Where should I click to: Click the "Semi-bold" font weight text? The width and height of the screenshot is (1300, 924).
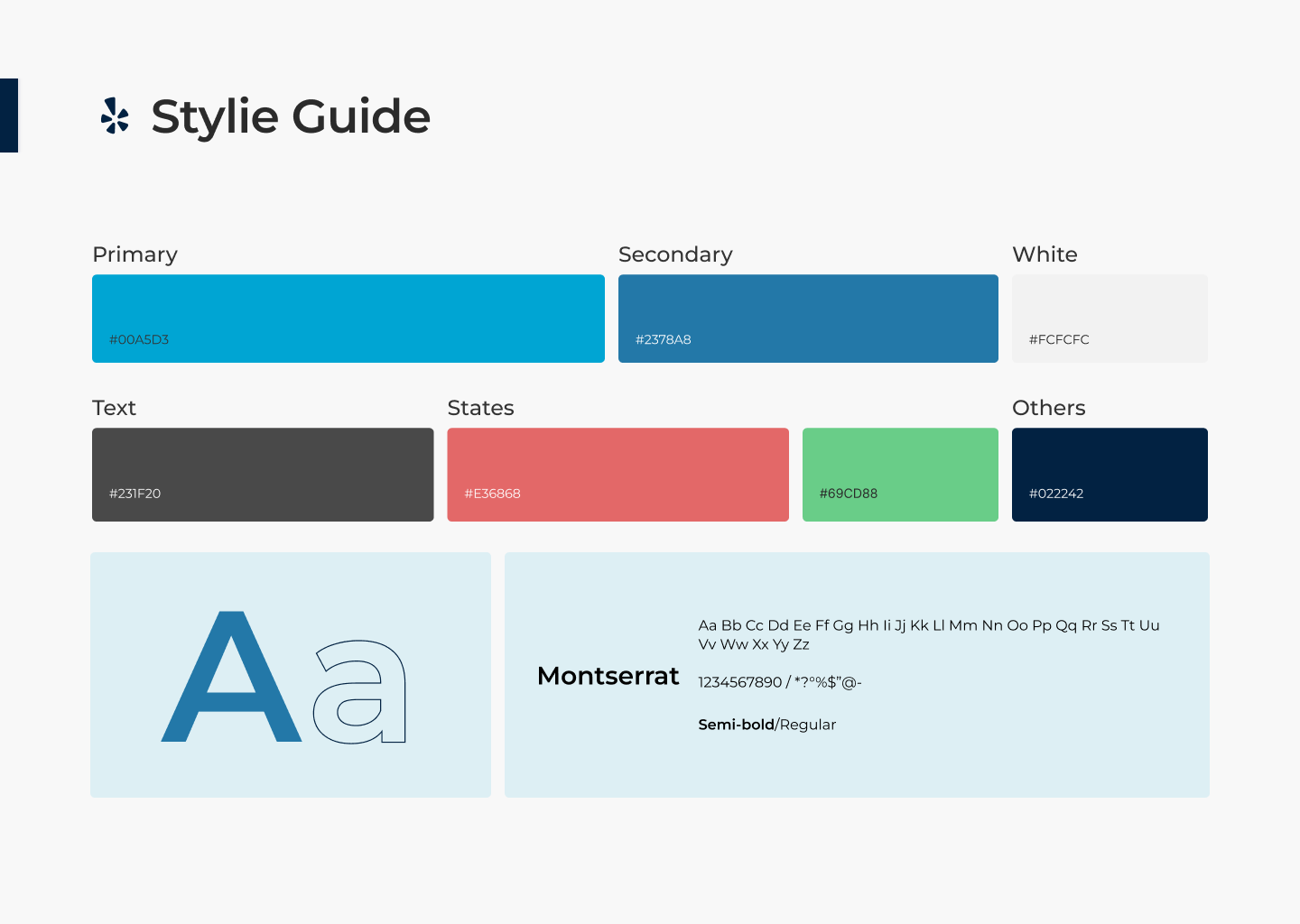(x=736, y=725)
